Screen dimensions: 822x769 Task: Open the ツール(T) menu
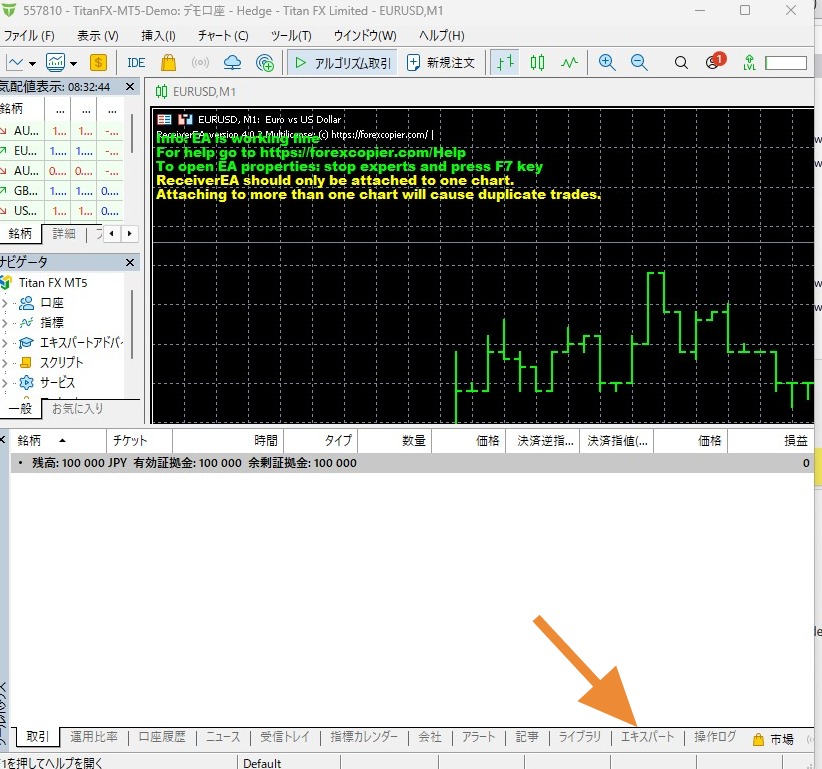point(291,36)
